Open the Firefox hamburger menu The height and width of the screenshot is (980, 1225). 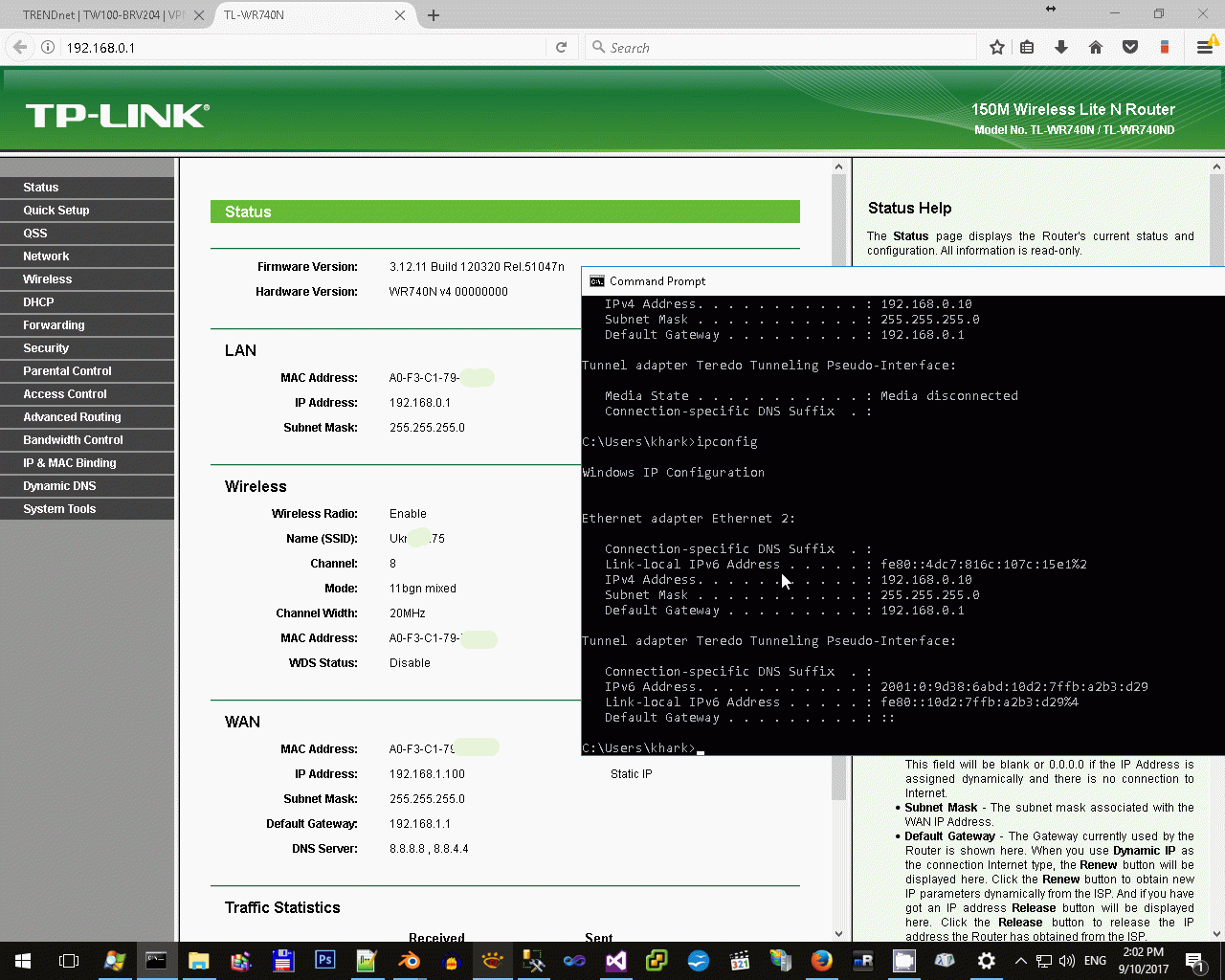[1205, 47]
